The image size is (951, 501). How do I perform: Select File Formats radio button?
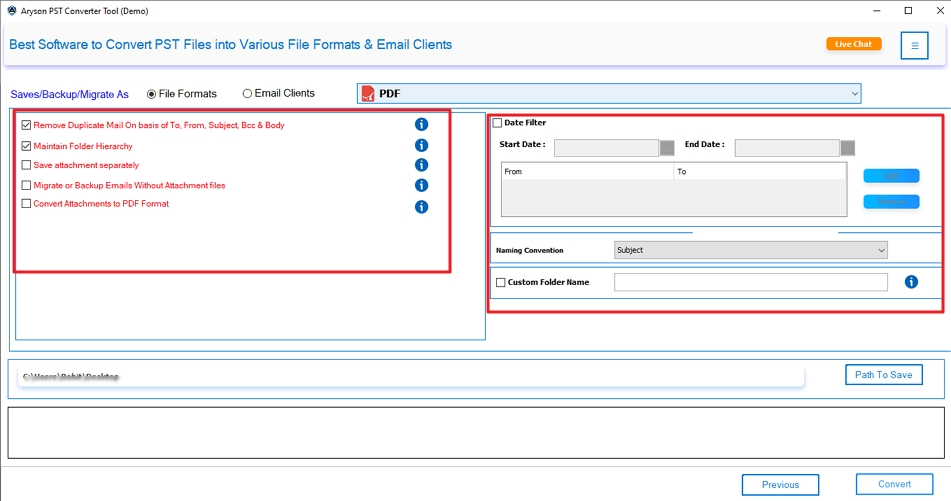[151, 94]
